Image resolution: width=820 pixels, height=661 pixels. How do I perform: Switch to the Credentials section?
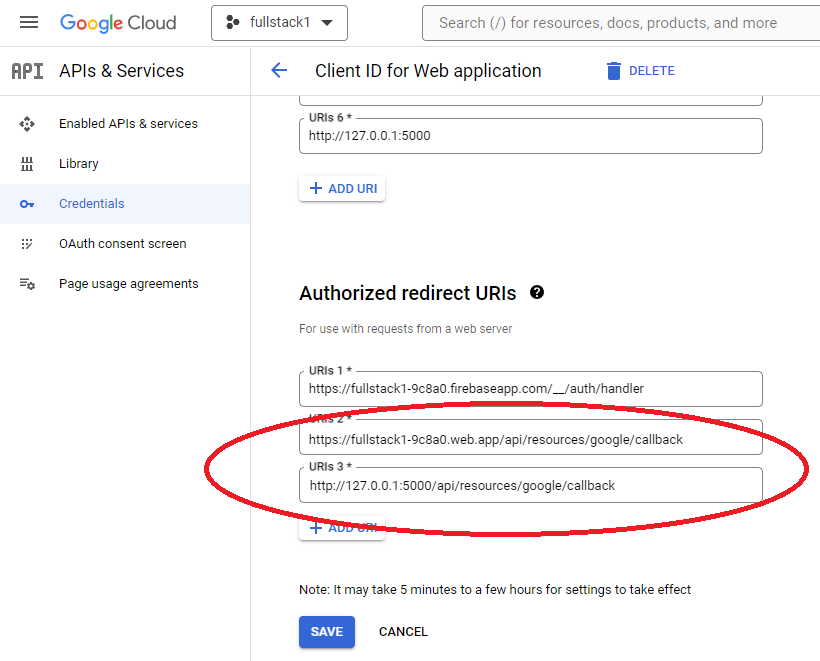(91, 203)
